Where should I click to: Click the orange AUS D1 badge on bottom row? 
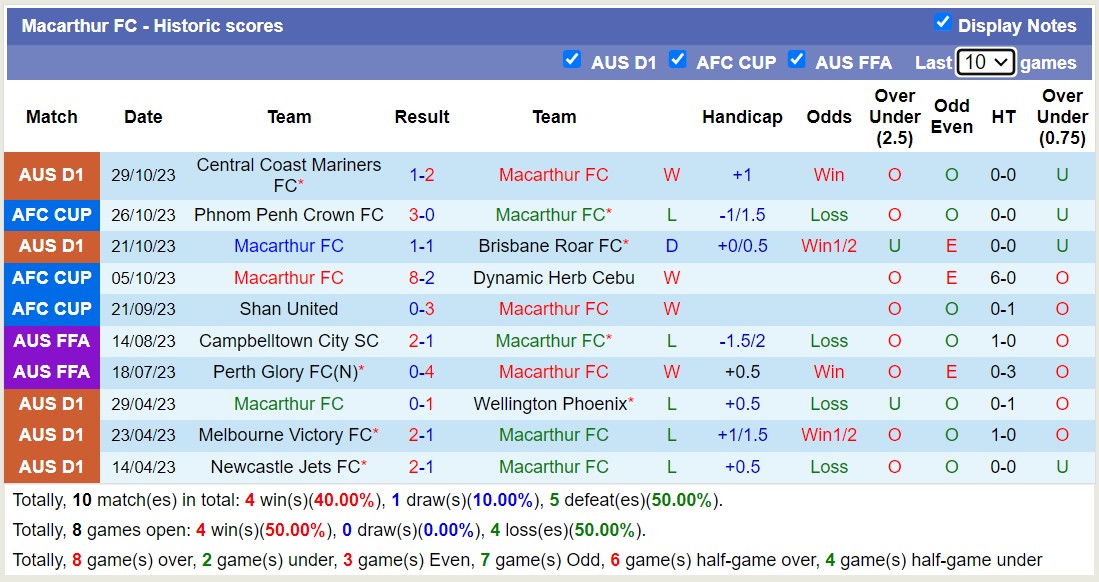(51, 466)
